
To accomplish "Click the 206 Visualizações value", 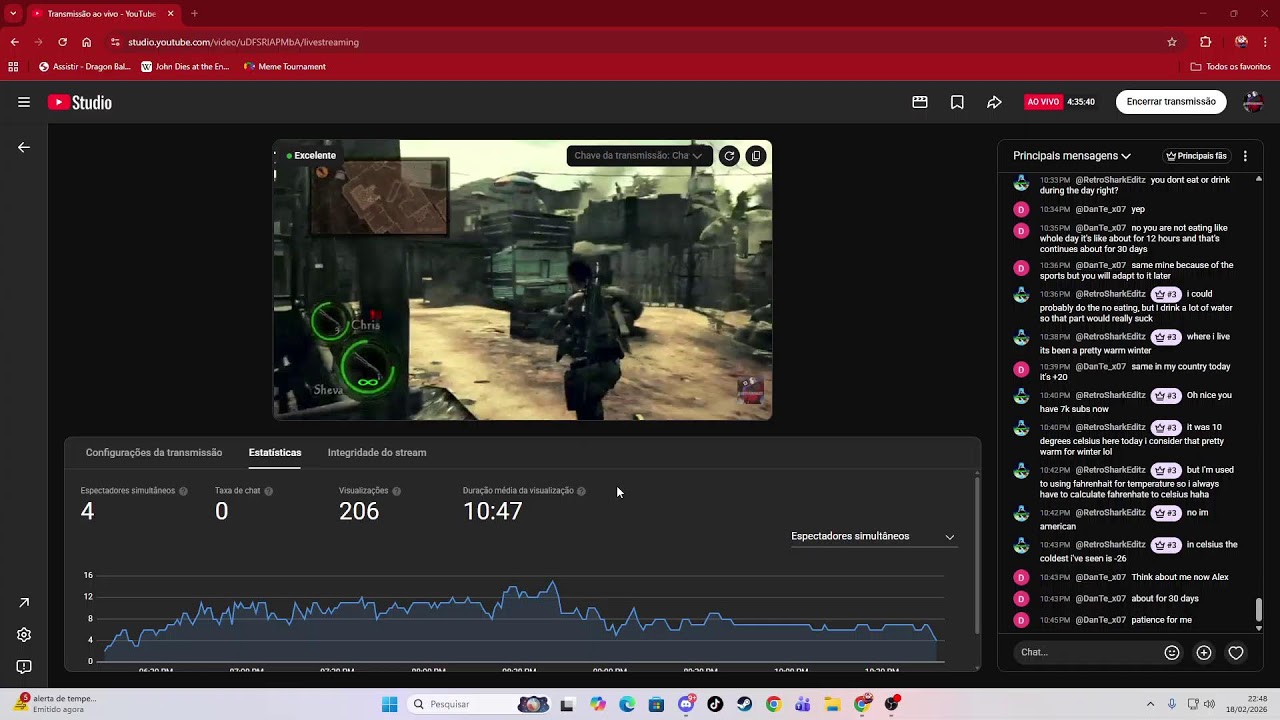I will 359,511.
